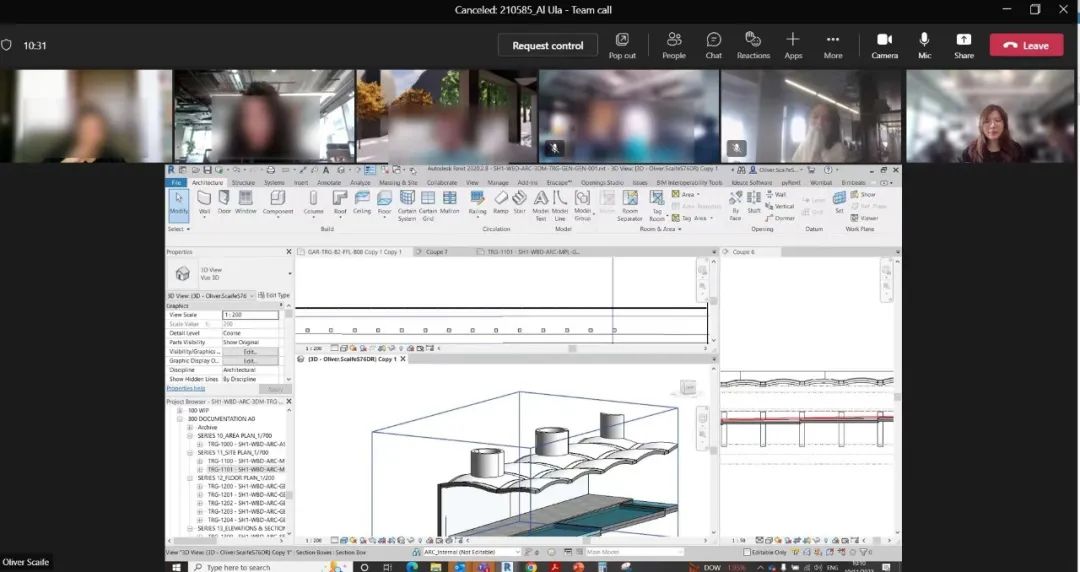Click Edit for Graphic Display Options
Image resolution: width=1080 pixels, height=572 pixels.
point(250,360)
